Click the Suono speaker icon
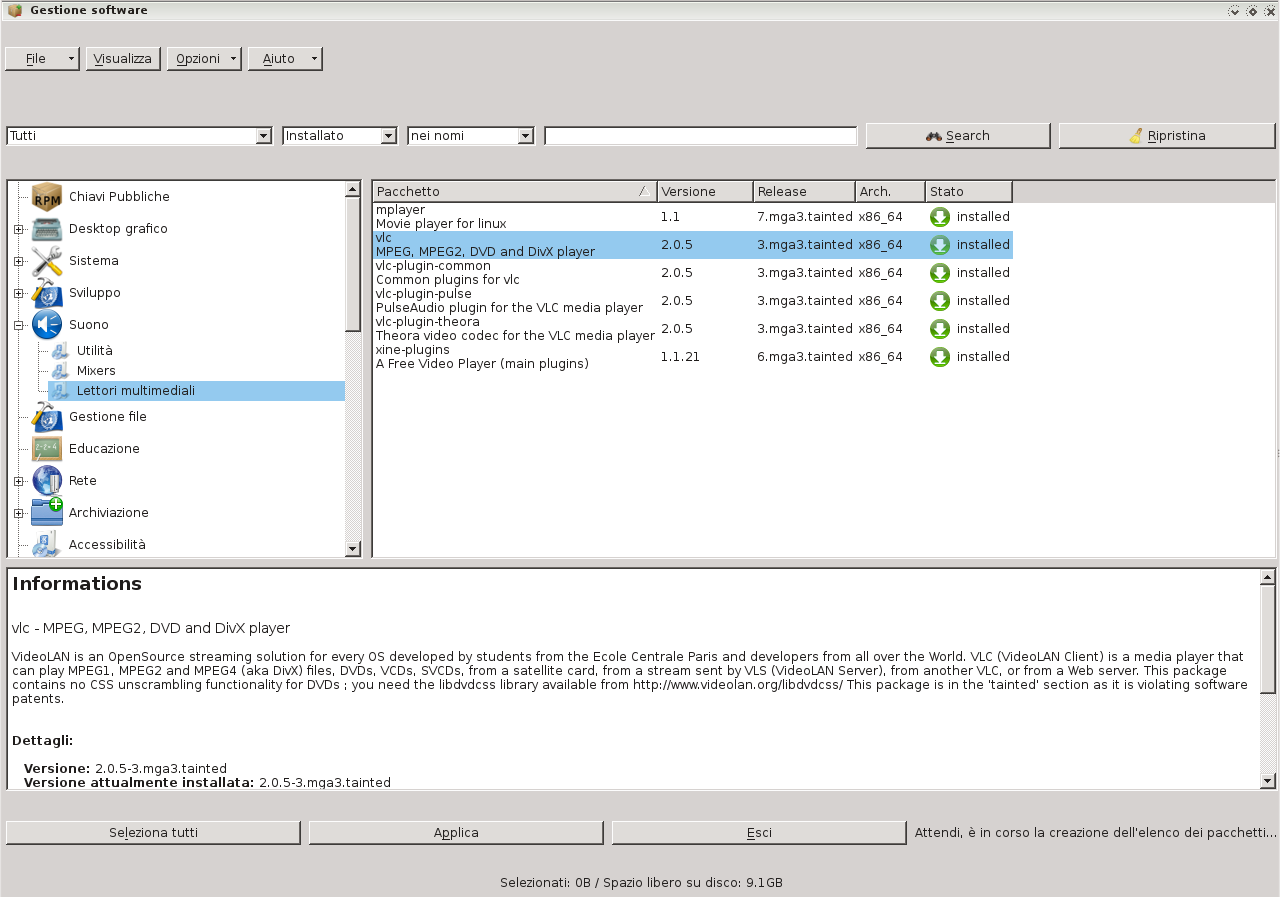Screen dimensions: 1280x897 pyautogui.click(x=46, y=324)
